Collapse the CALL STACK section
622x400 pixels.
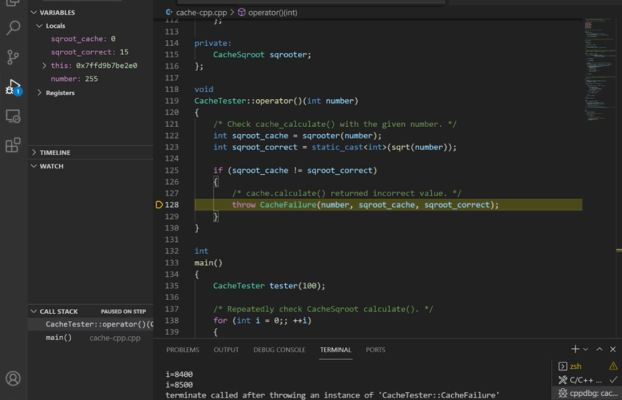(x=34, y=312)
